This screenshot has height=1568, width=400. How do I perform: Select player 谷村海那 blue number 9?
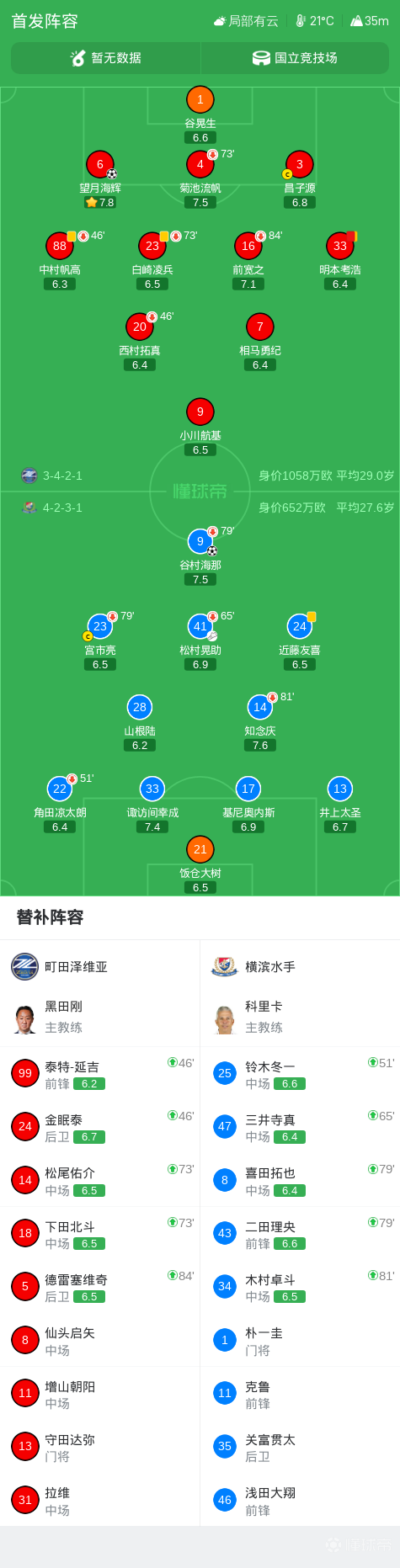[x=200, y=541]
